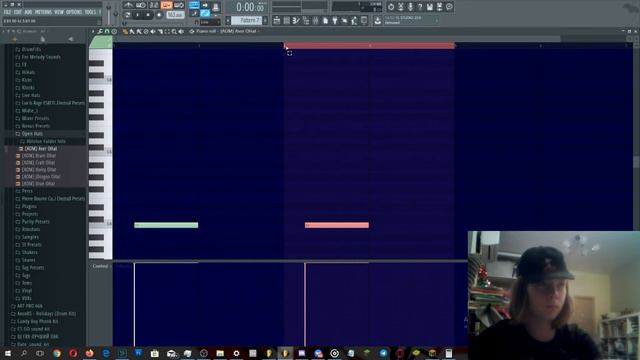Select the Playback speaker tool
The image size is (640, 360).
[181, 31]
